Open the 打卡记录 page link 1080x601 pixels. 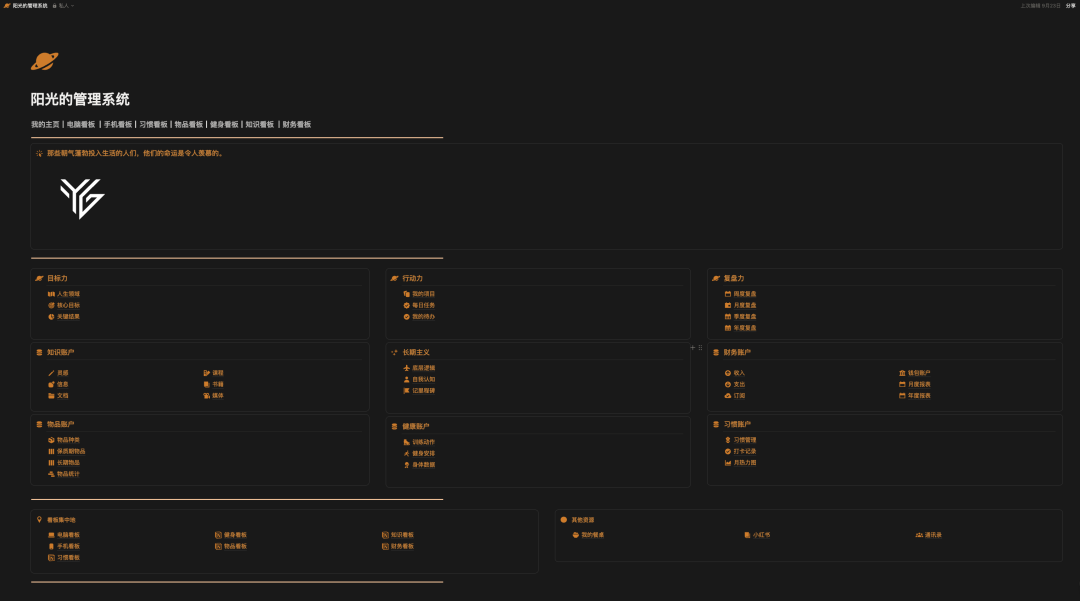pos(745,452)
